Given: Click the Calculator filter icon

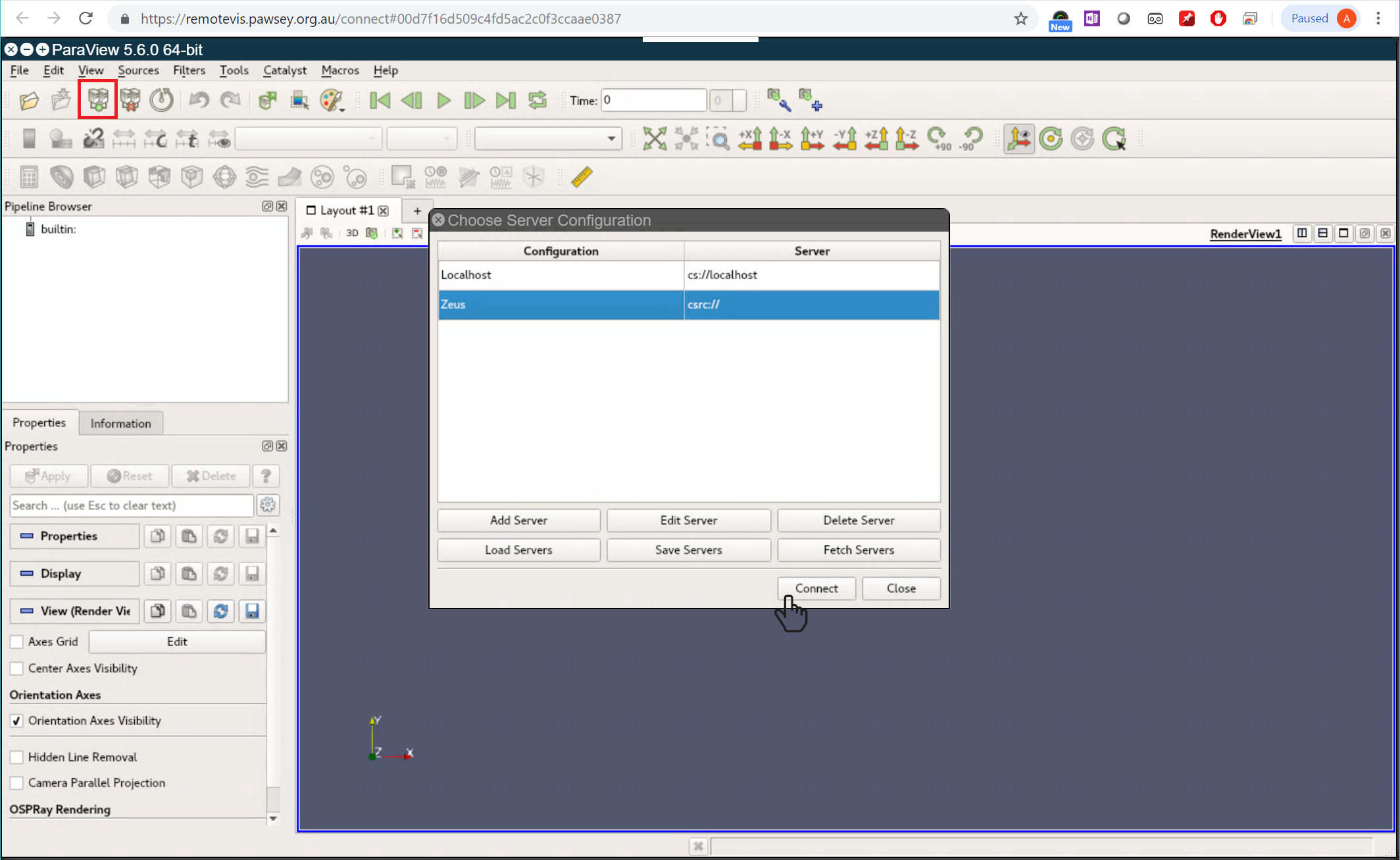Looking at the screenshot, I should click(x=29, y=176).
